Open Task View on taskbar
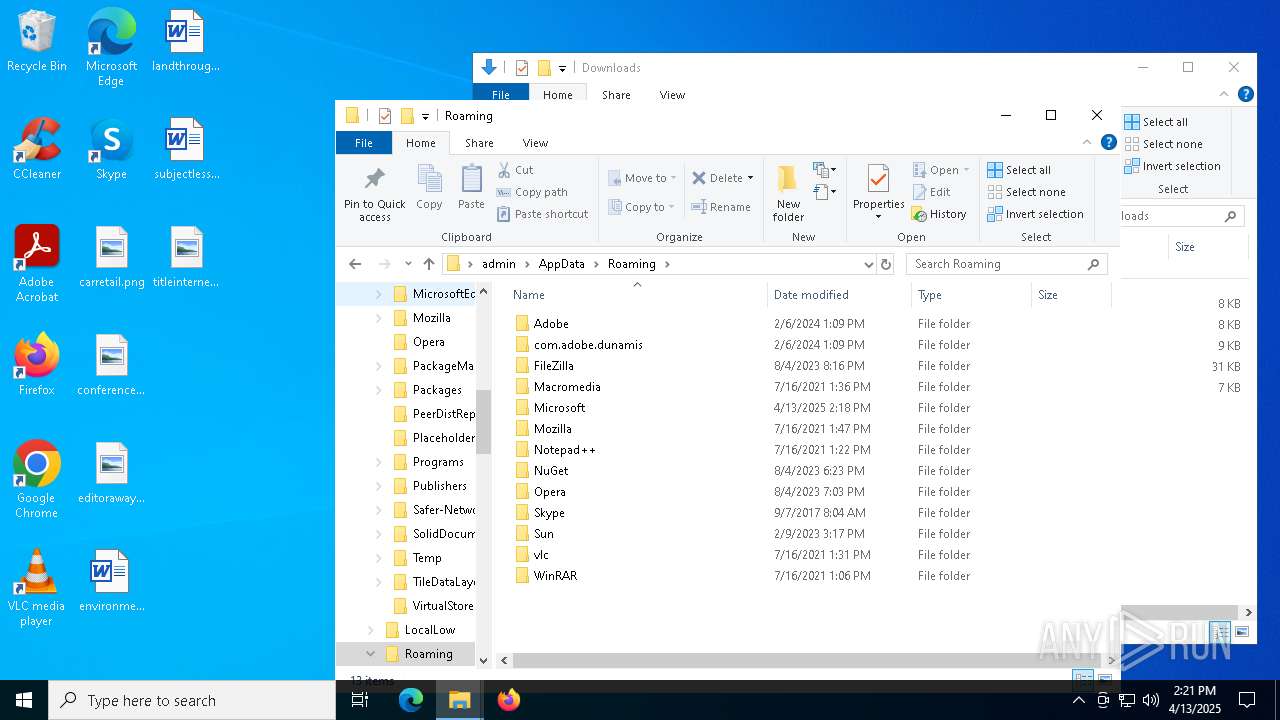The image size is (1280, 720). pos(360,700)
